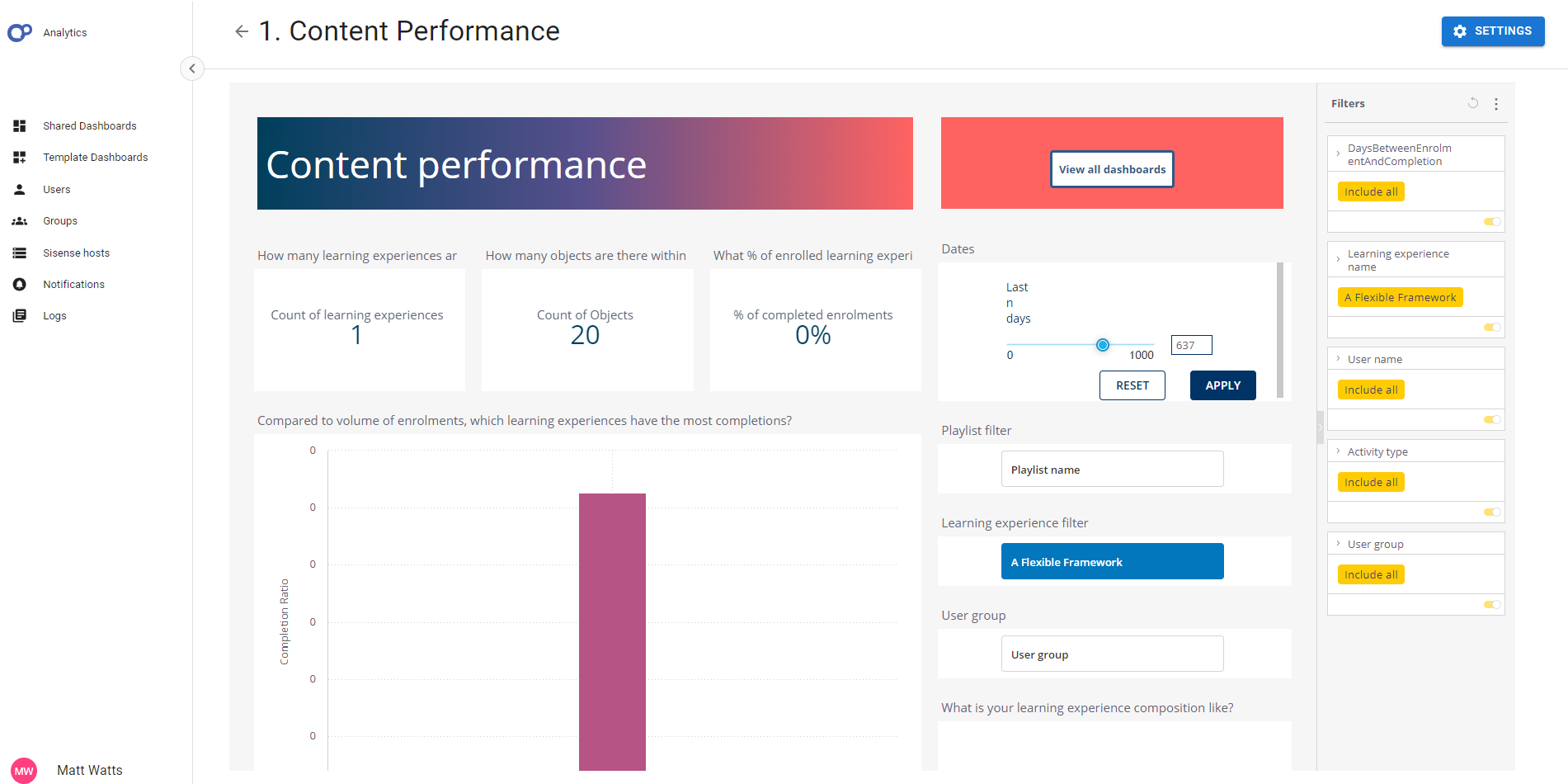Reset filters using the refresh icon

coord(1473,103)
